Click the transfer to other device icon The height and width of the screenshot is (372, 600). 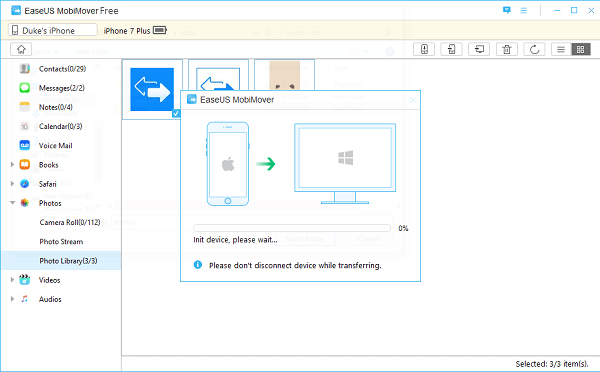tap(452, 49)
